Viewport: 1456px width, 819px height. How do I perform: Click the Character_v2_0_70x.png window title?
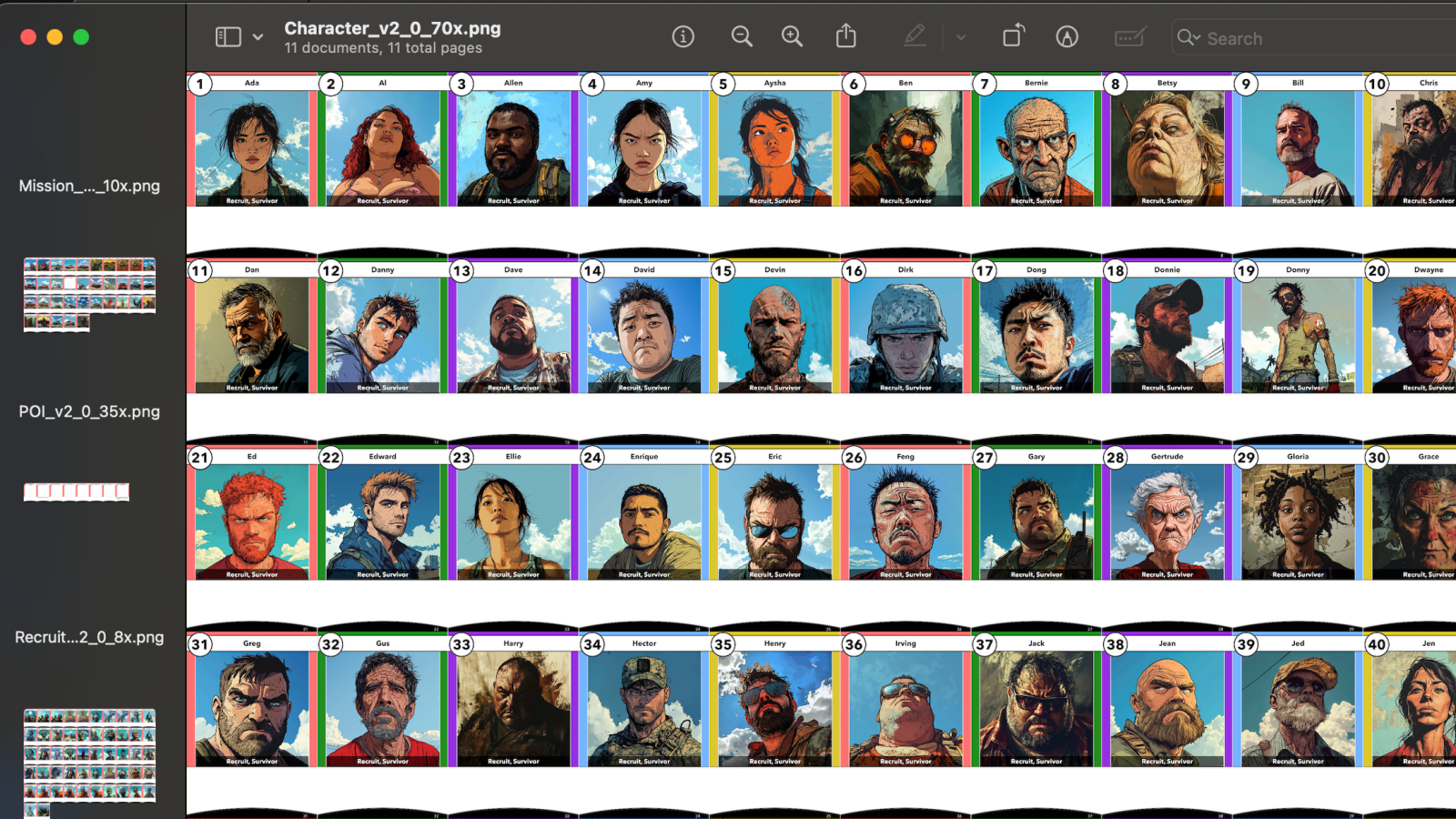click(x=392, y=28)
